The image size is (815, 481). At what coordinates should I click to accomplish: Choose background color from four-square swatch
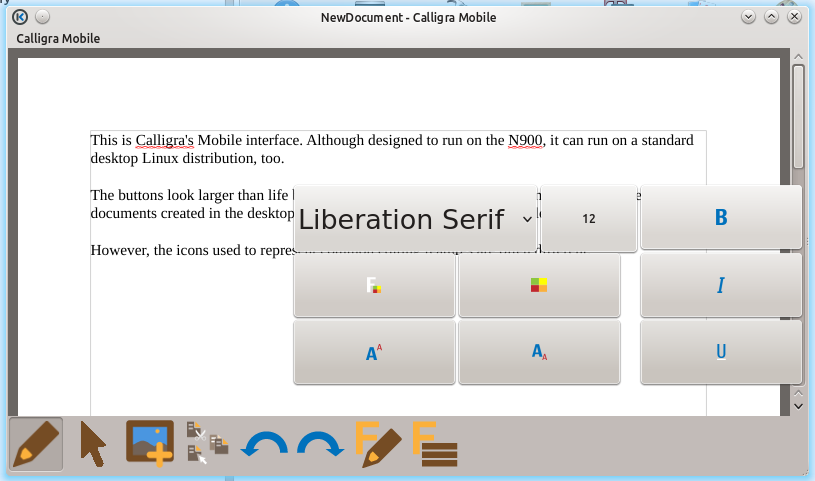click(x=539, y=286)
